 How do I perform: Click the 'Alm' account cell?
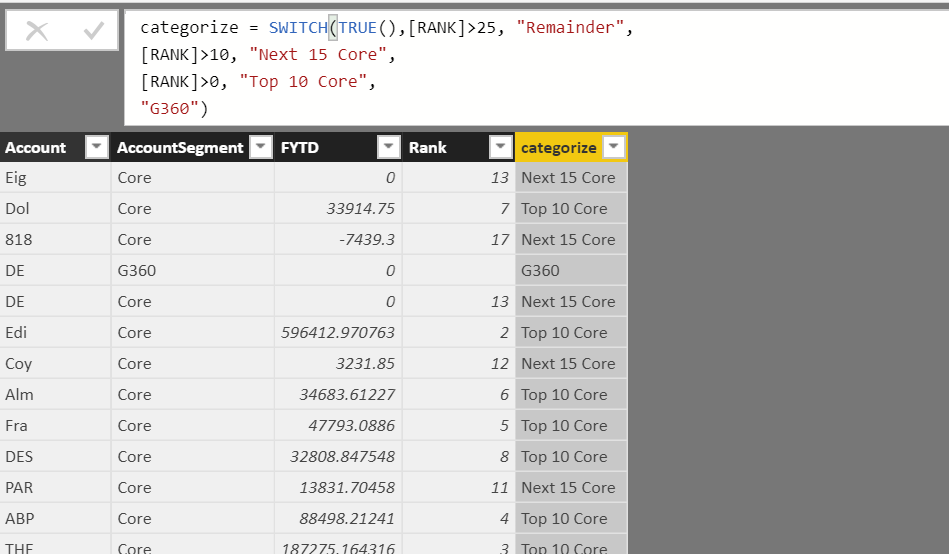tap(55, 394)
